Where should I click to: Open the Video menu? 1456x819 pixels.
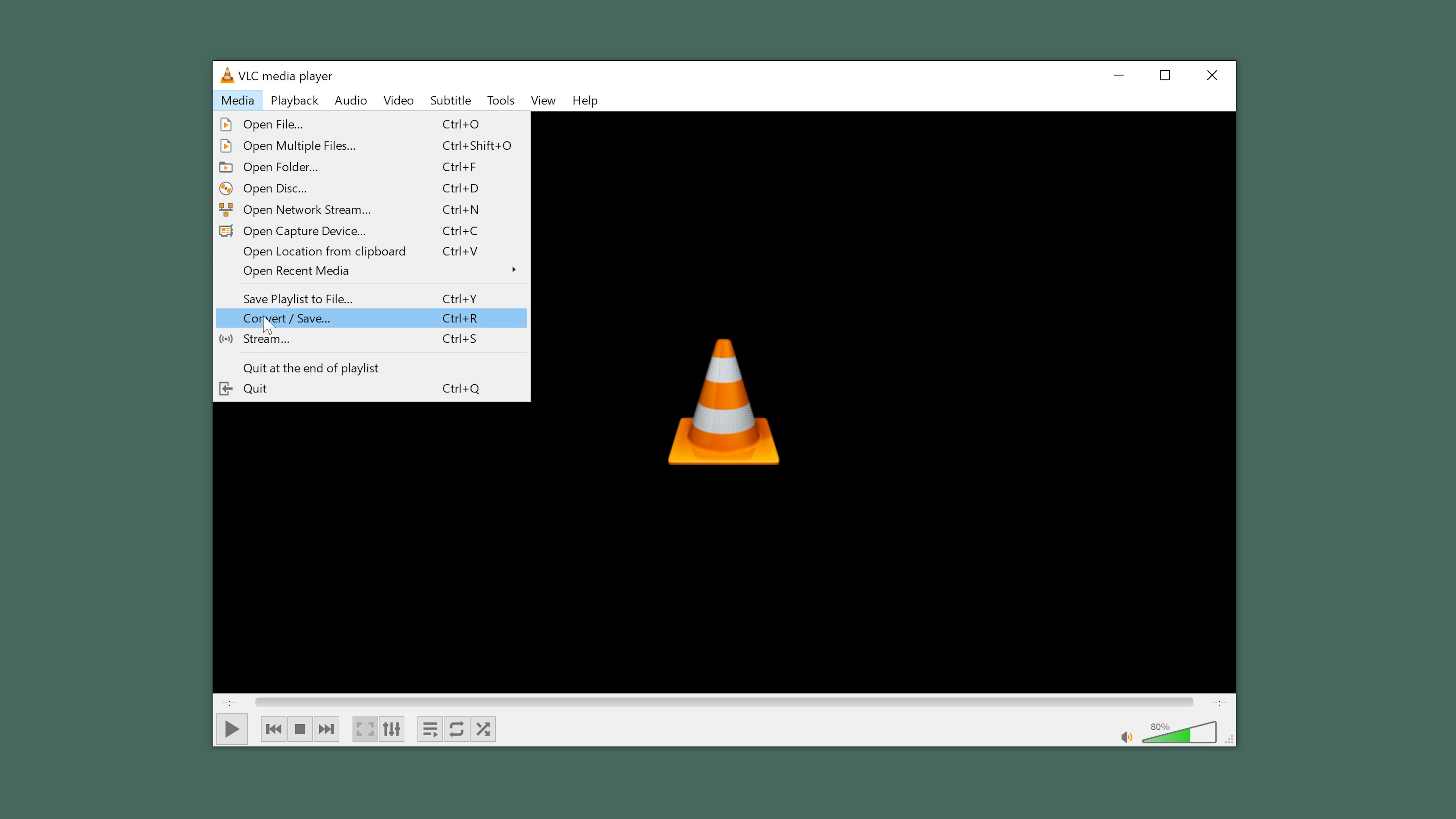point(398,100)
